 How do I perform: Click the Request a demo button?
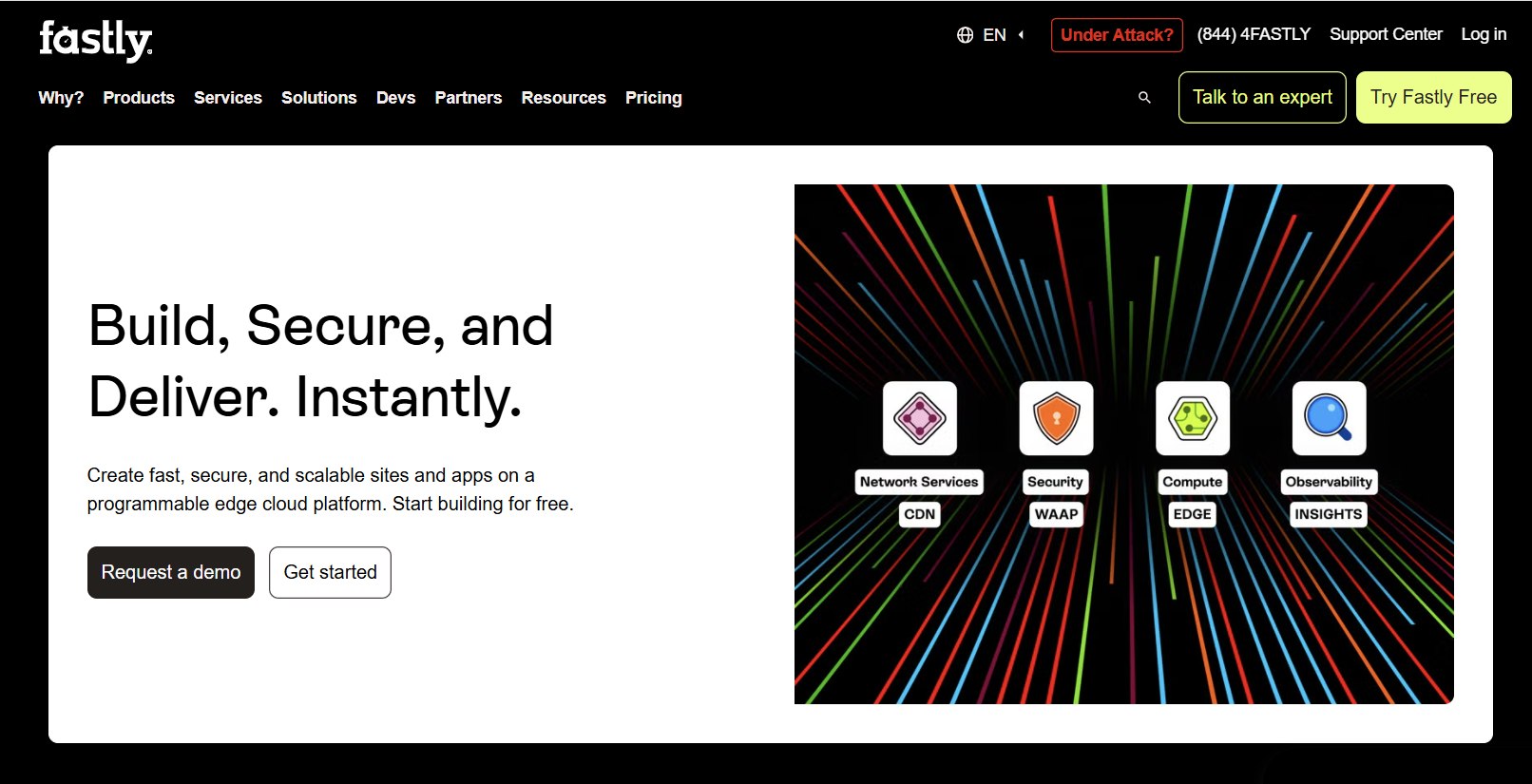(x=171, y=572)
